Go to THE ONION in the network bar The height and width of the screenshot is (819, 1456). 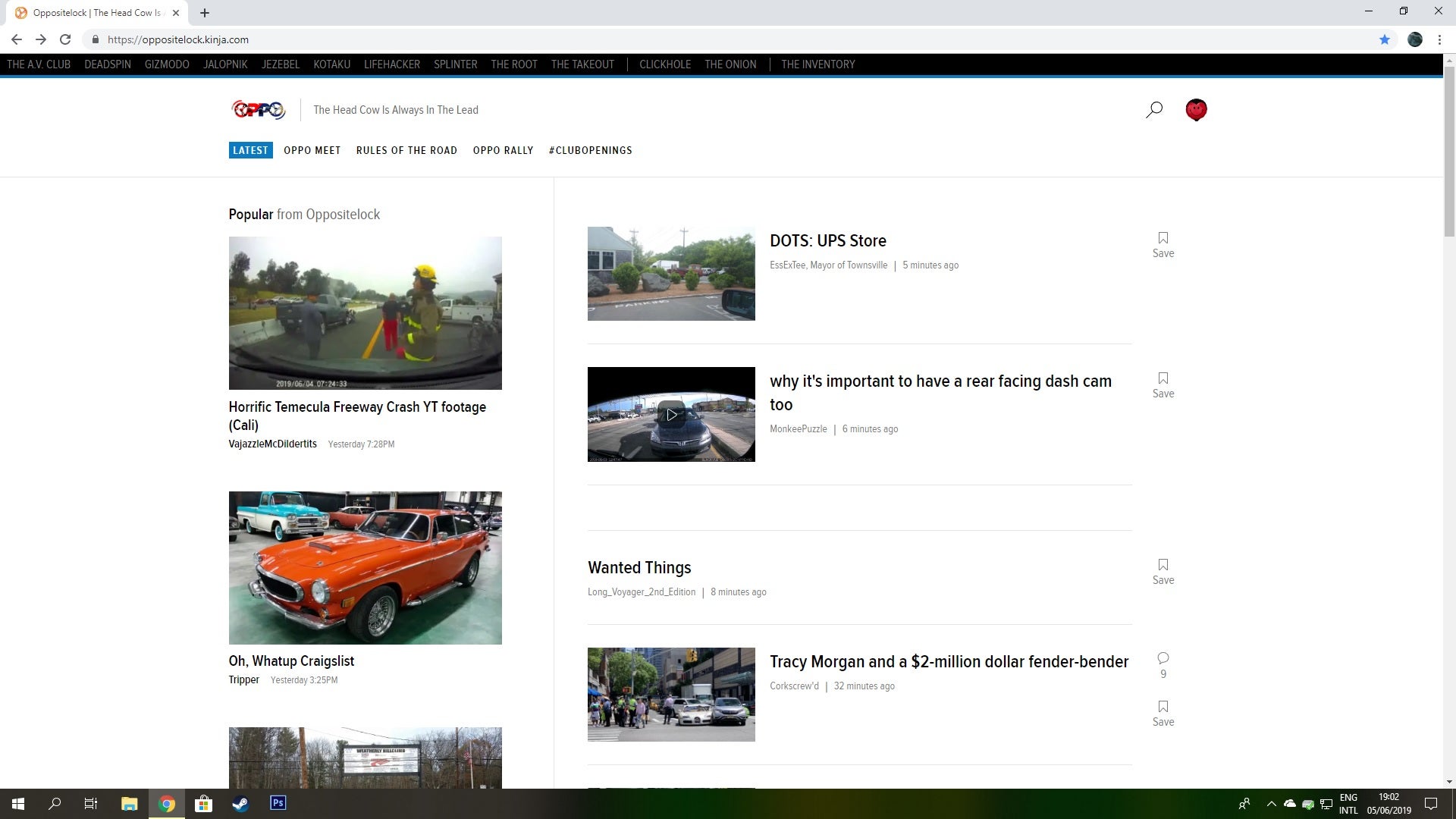730,64
